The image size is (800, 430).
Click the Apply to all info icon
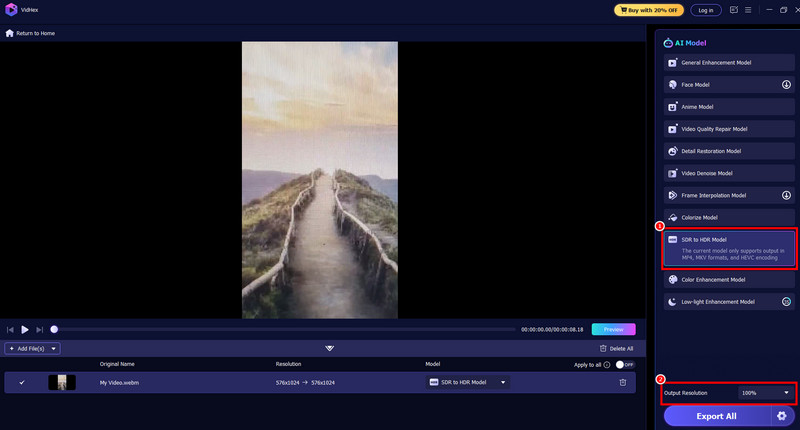click(607, 365)
